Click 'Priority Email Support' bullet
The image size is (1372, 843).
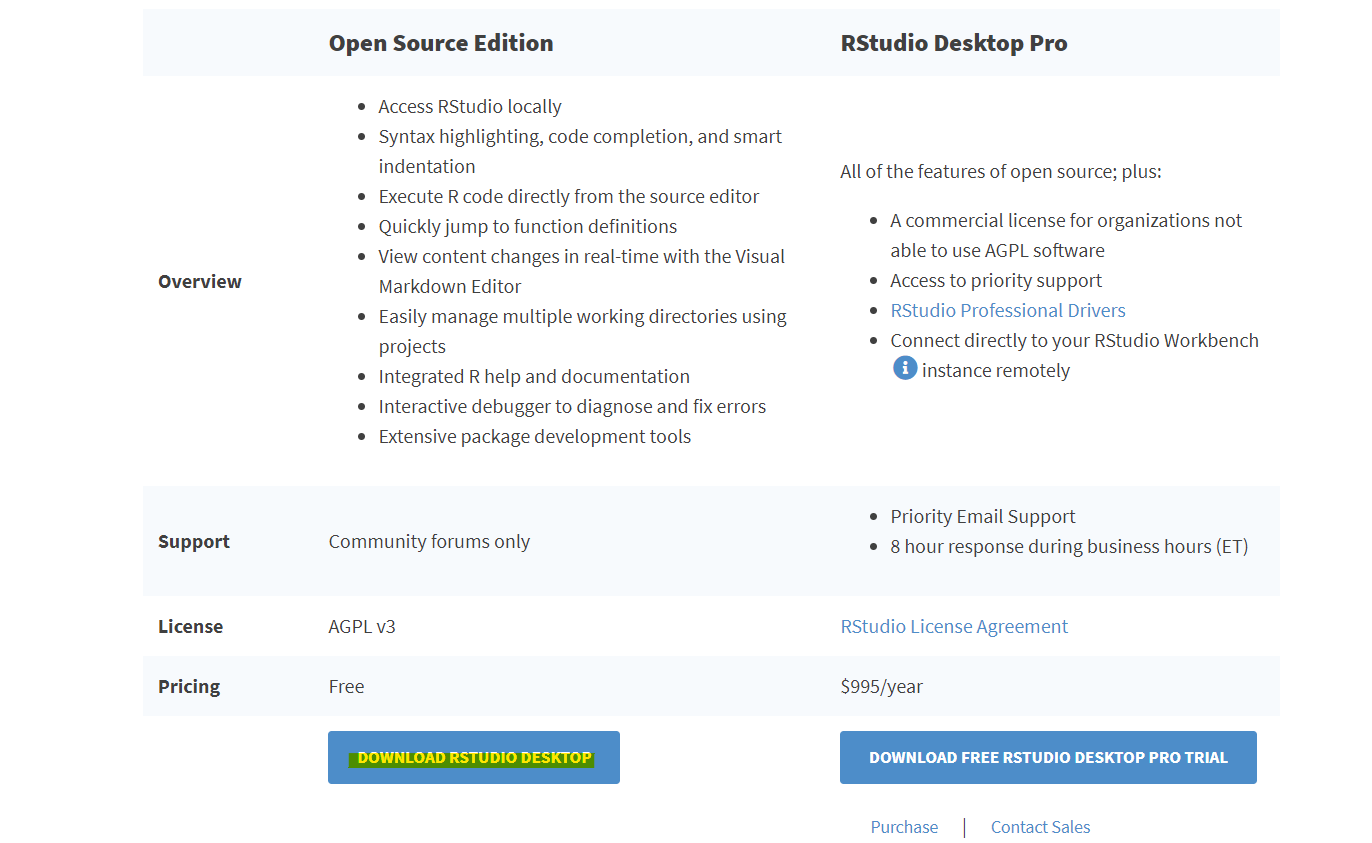pyautogui.click(x=983, y=516)
